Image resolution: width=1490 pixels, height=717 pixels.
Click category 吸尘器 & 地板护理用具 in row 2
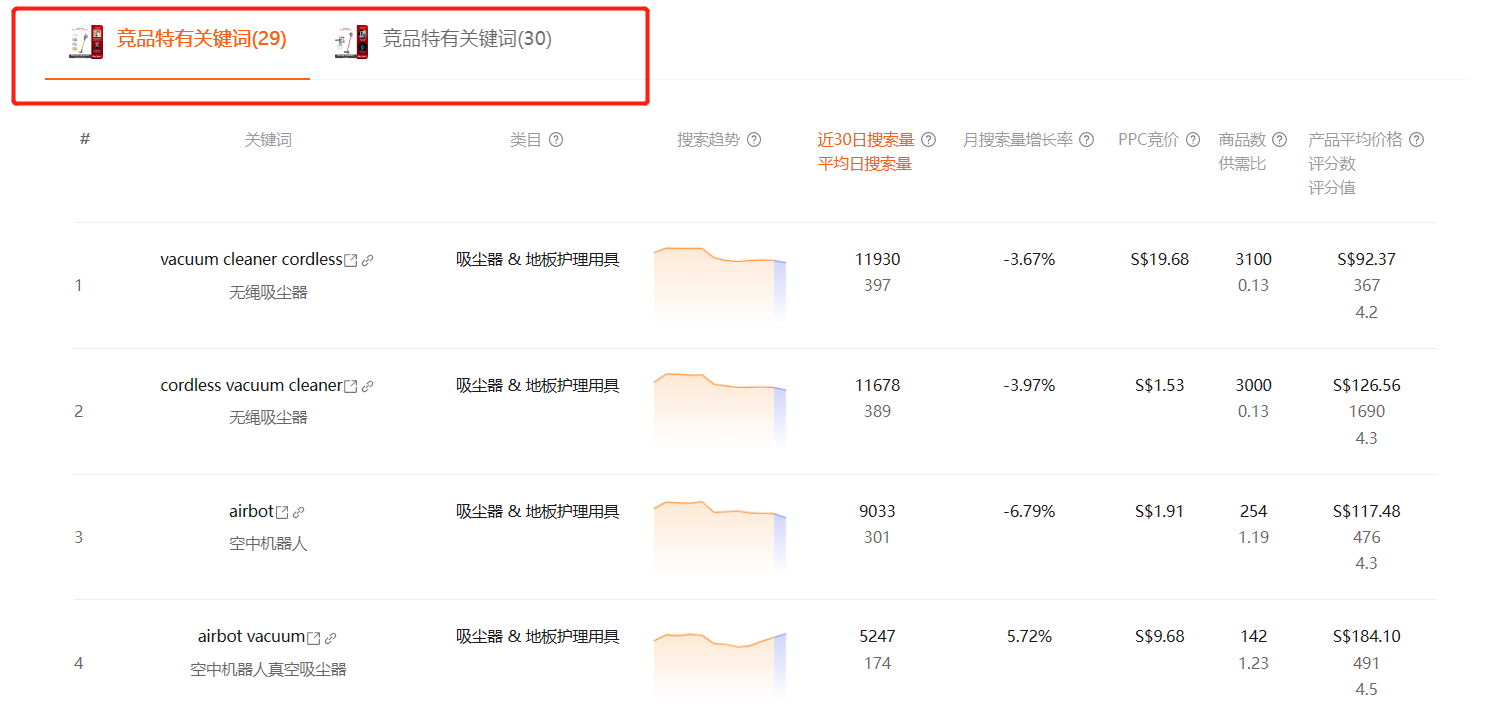click(x=538, y=386)
